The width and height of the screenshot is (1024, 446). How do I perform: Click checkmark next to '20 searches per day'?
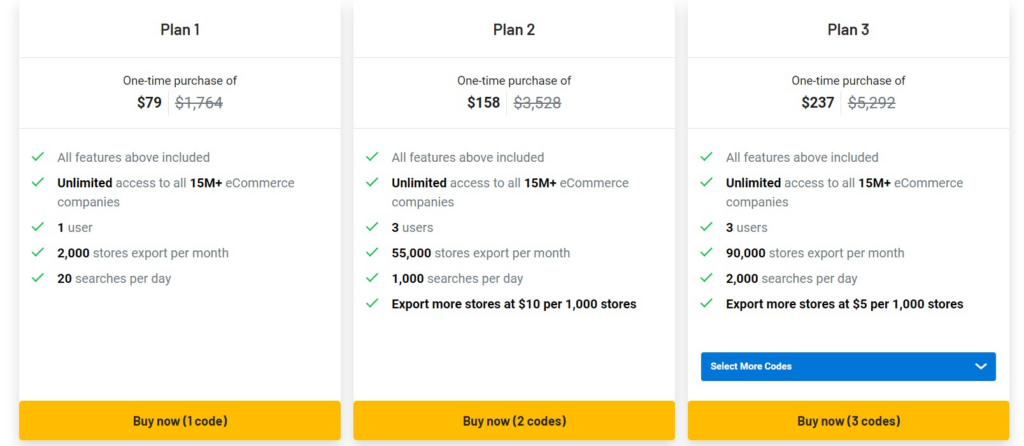point(38,278)
